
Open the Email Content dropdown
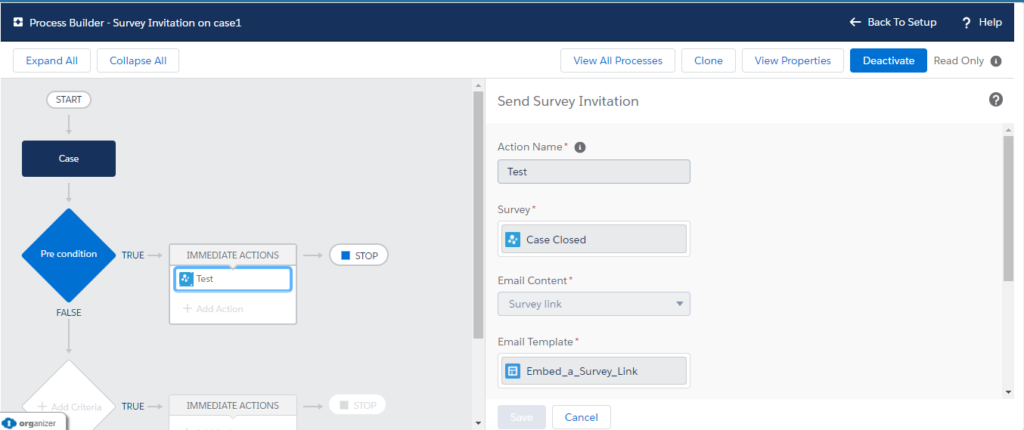point(593,304)
